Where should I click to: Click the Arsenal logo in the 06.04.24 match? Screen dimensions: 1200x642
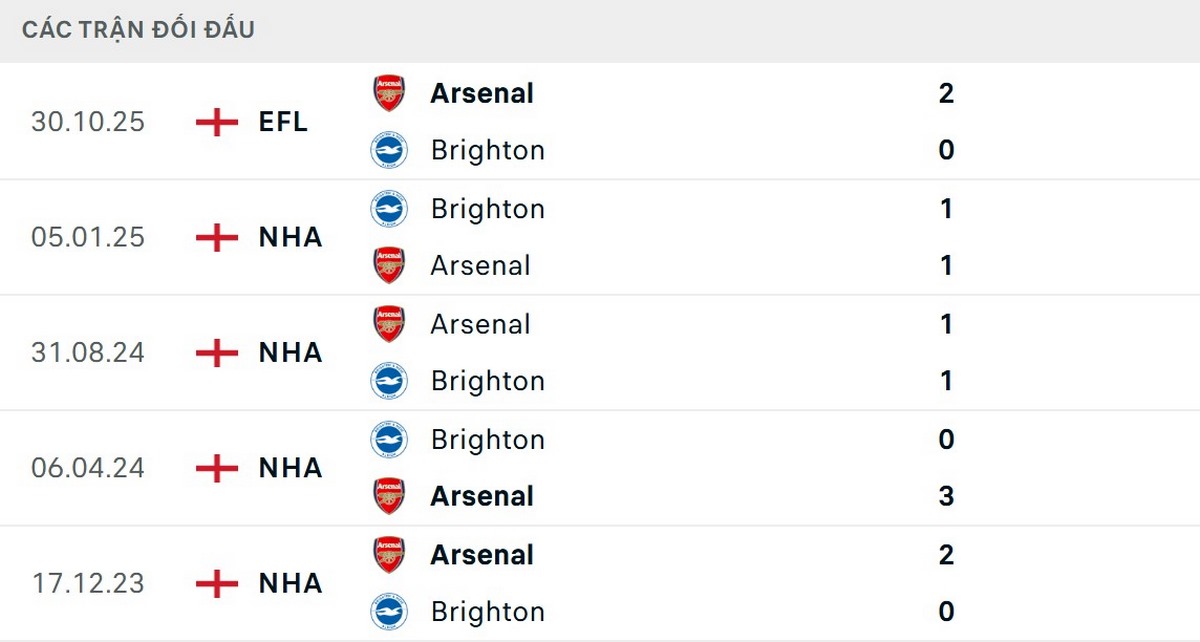tap(389, 496)
